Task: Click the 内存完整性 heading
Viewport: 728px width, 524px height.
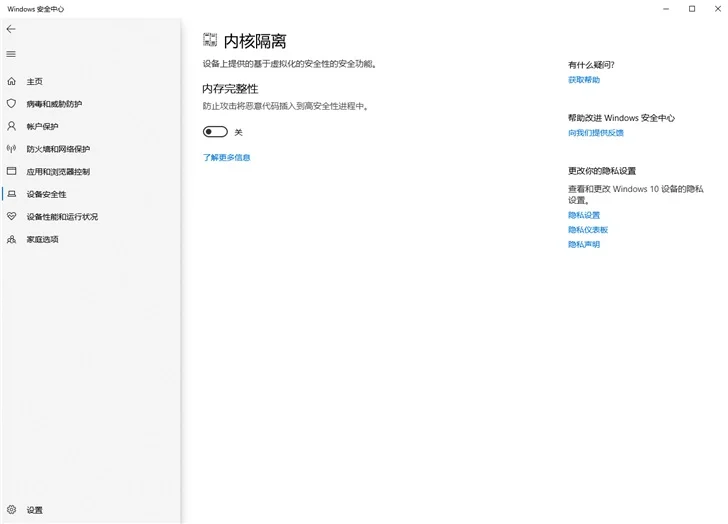Action: (230, 89)
